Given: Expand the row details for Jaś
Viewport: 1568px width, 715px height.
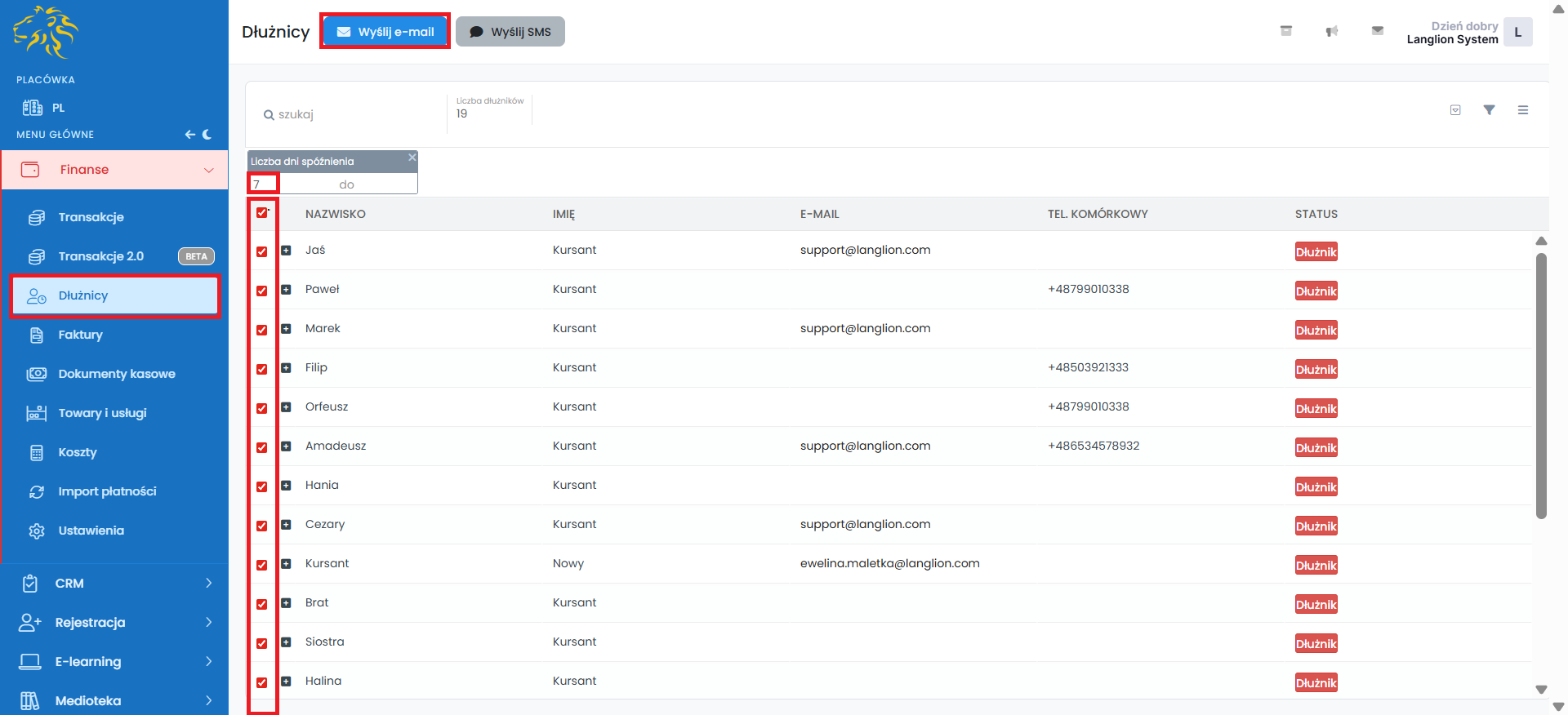Looking at the screenshot, I should pos(286,251).
